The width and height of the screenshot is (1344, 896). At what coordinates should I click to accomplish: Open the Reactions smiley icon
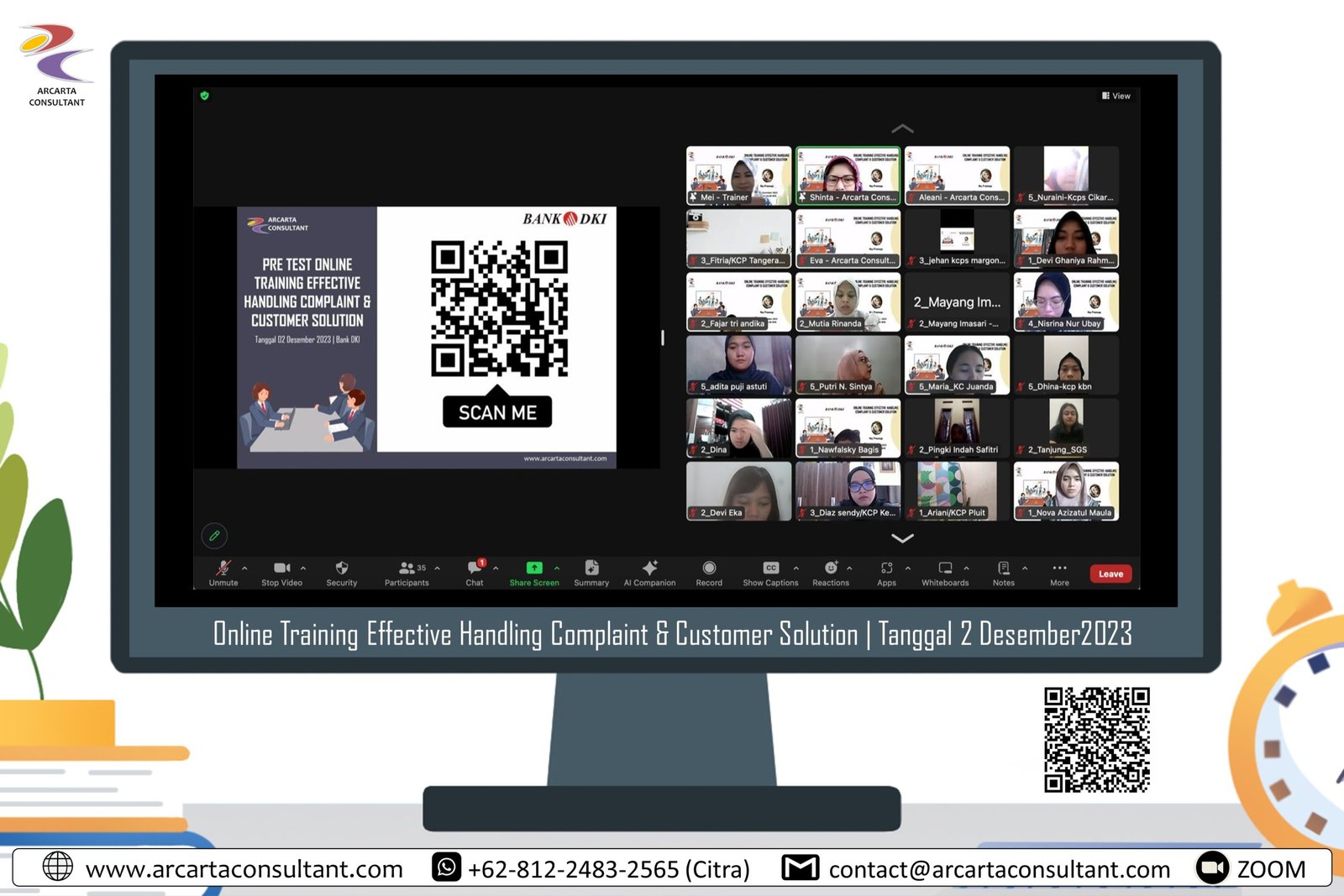tap(830, 569)
